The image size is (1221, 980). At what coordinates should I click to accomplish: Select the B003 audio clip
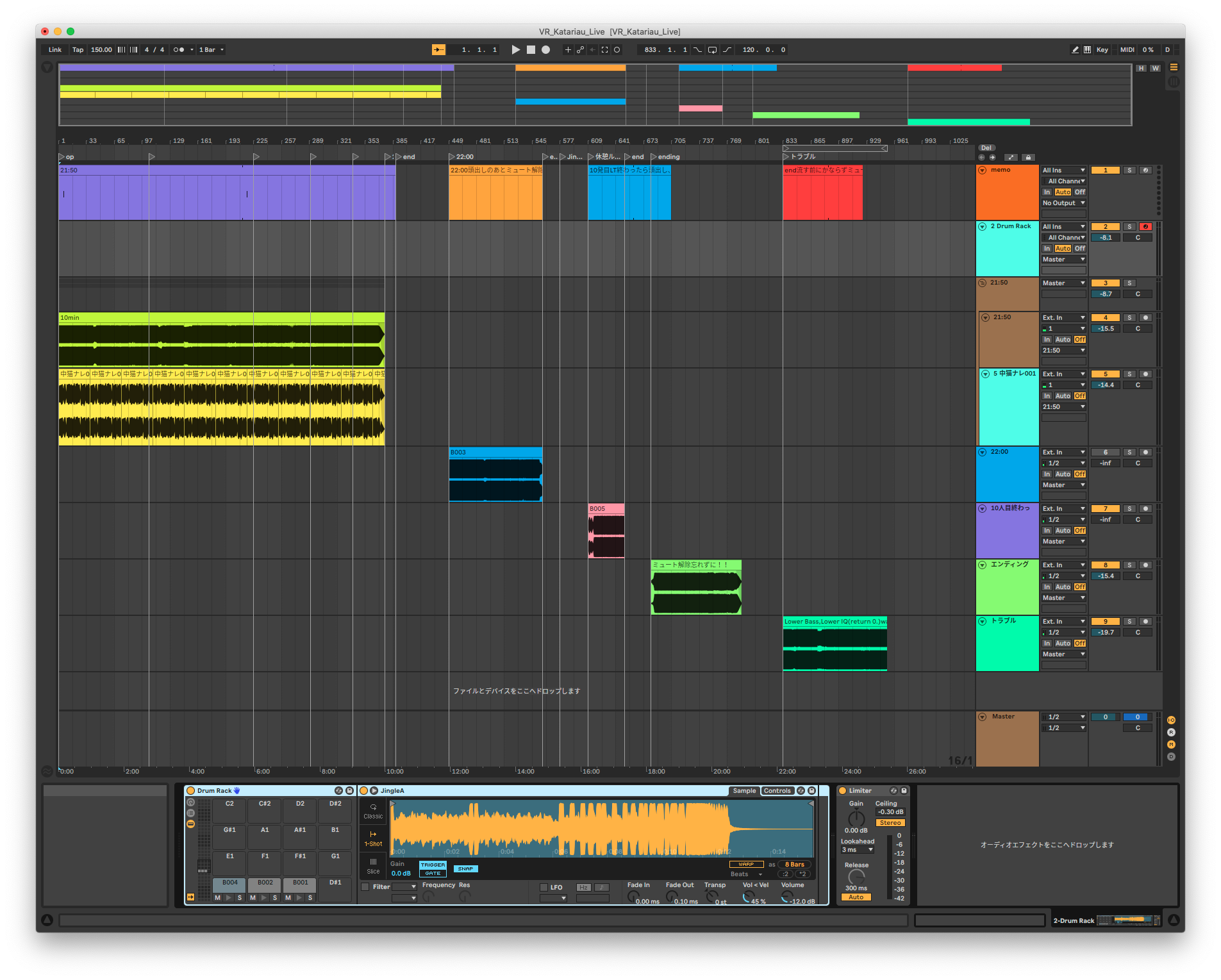[x=495, y=453]
